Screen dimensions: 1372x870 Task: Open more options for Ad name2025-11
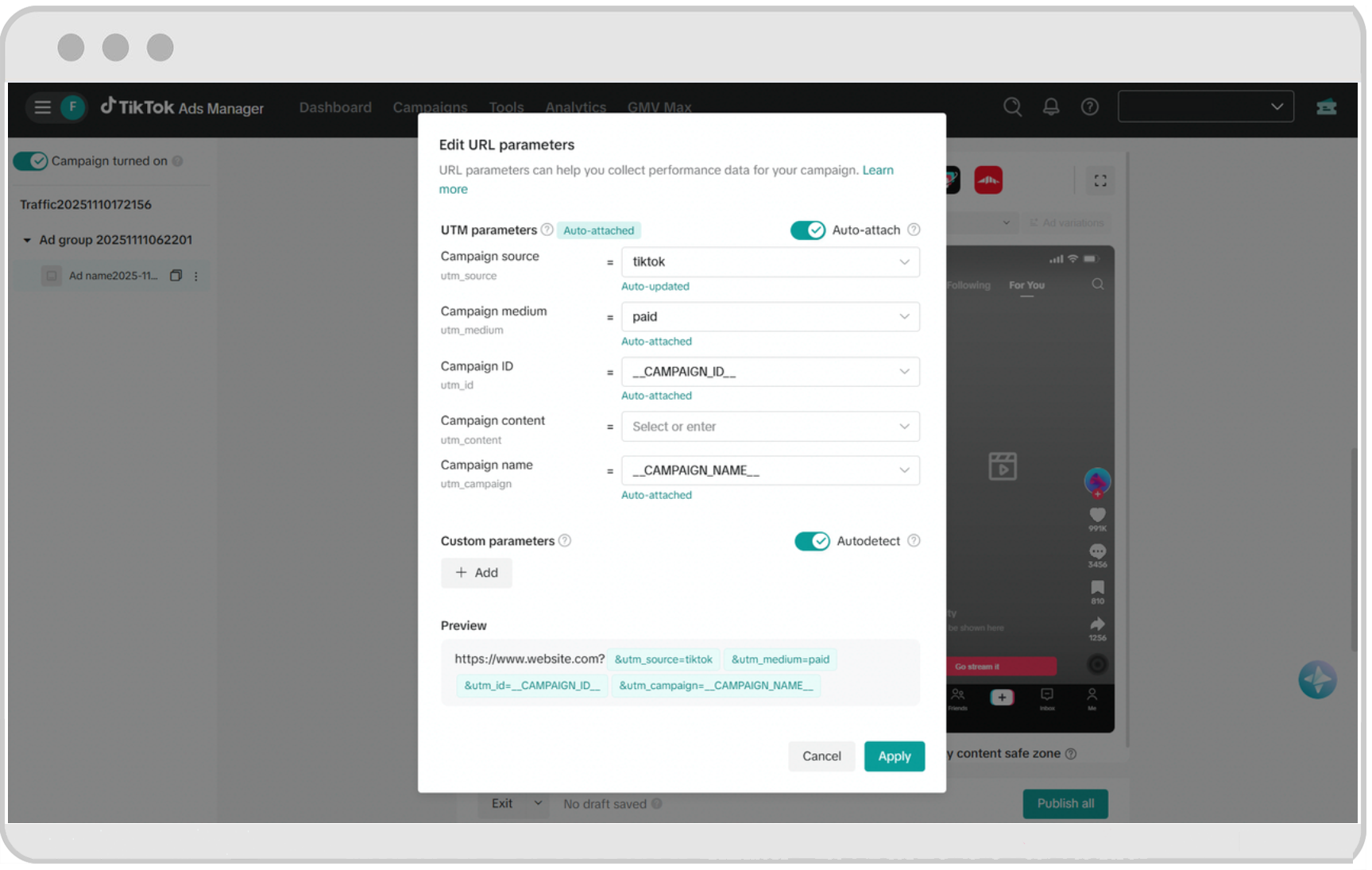pos(196,276)
